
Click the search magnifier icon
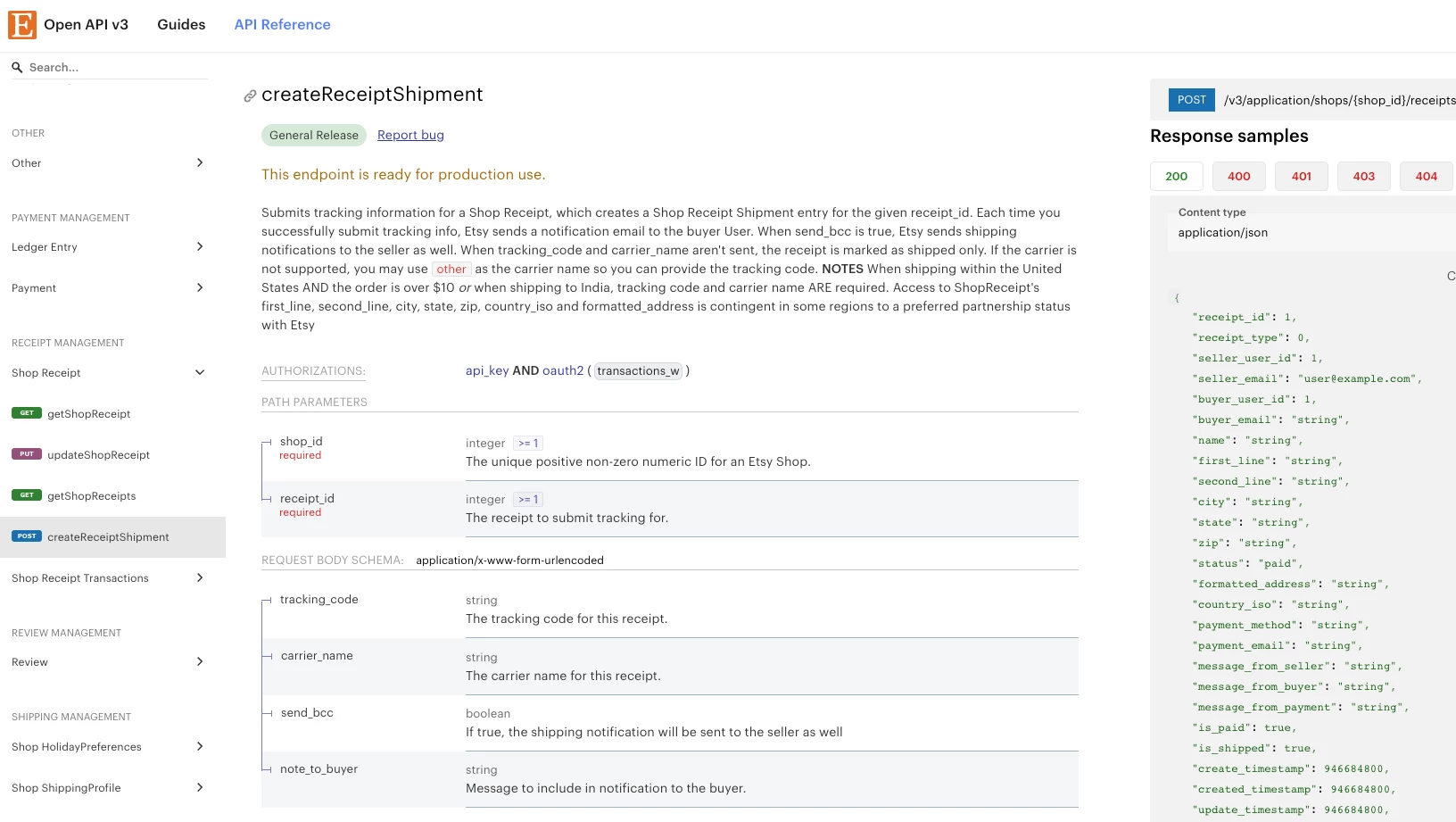[x=17, y=67]
